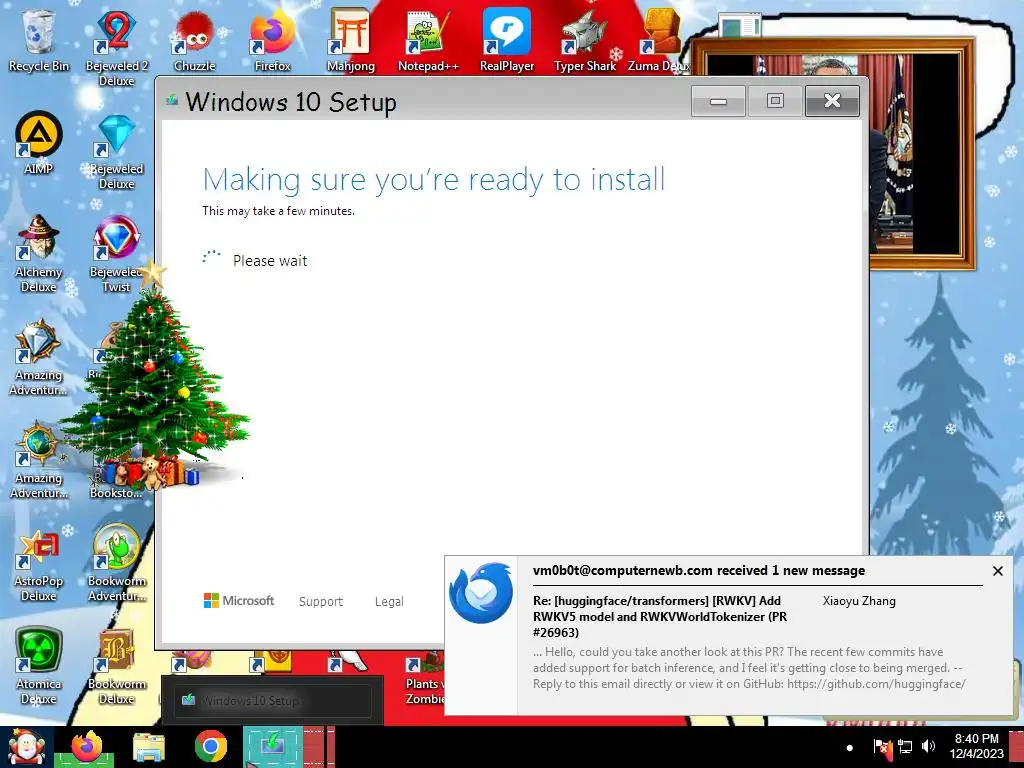Open the RWKV5 pull request email notification
This screenshot has width=1024, height=768.
point(660,616)
